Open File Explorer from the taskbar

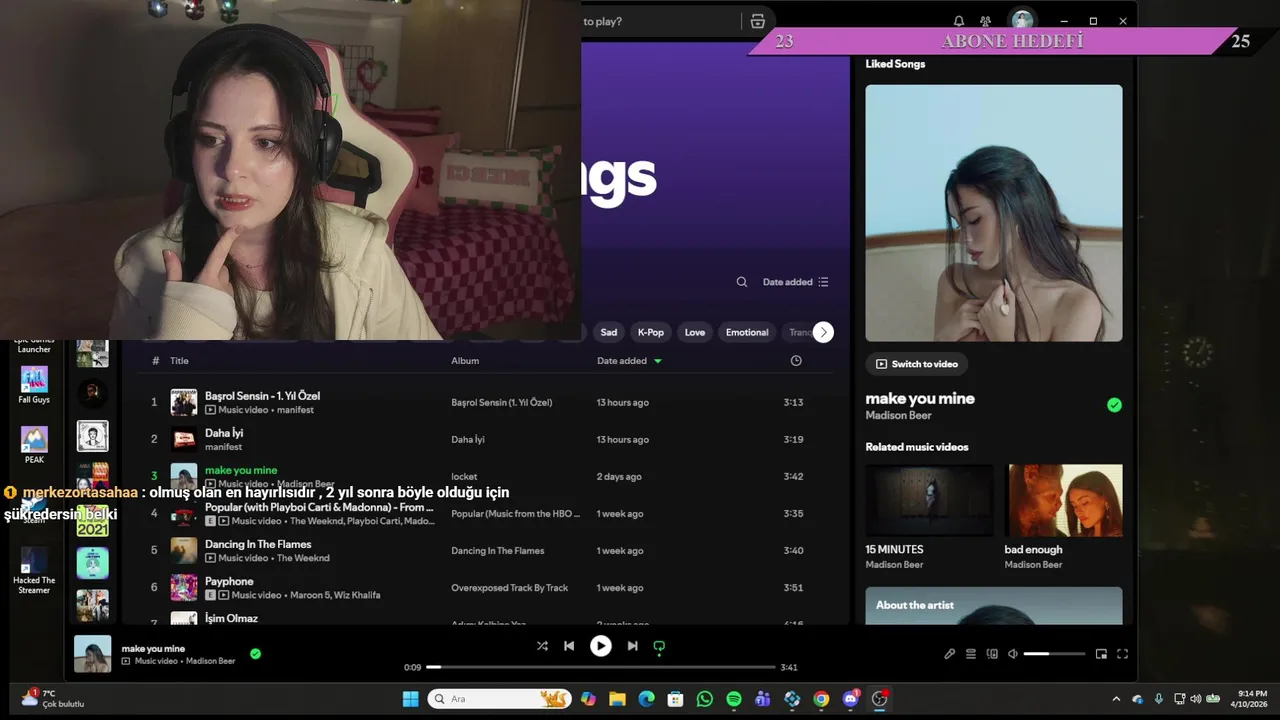(x=617, y=699)
